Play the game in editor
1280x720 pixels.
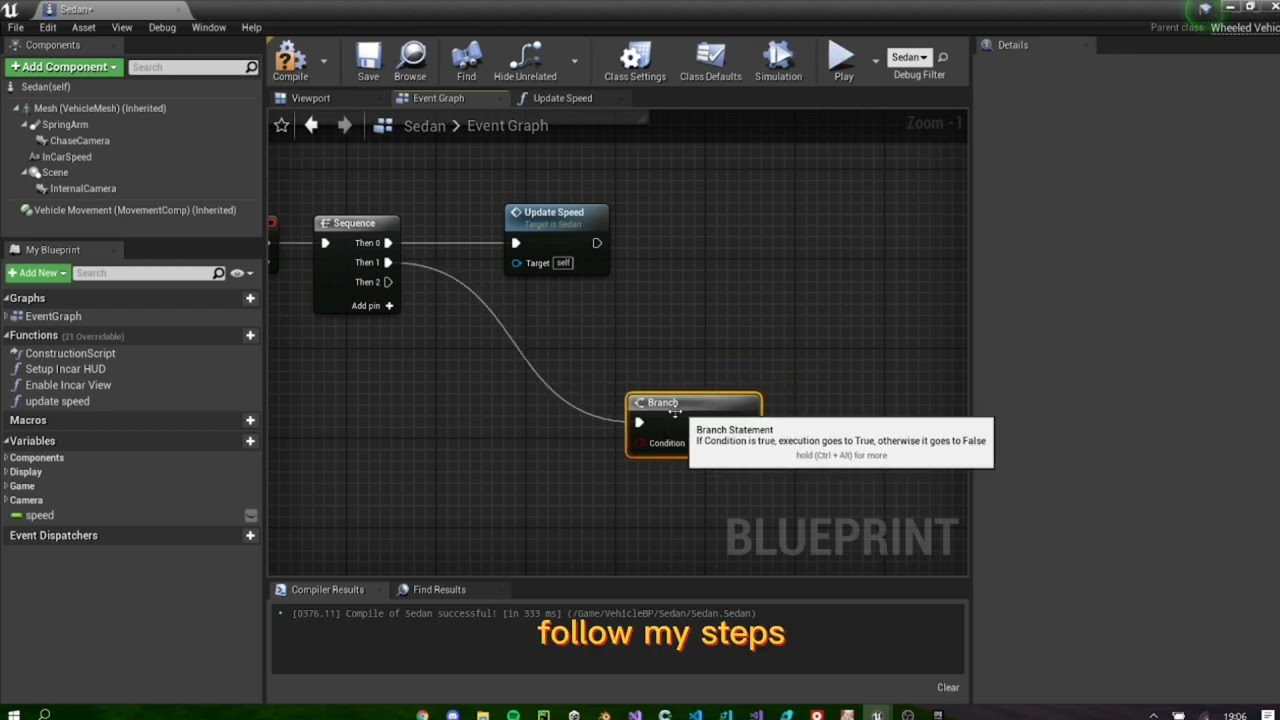pyautogui.click(x=843, y=62)
